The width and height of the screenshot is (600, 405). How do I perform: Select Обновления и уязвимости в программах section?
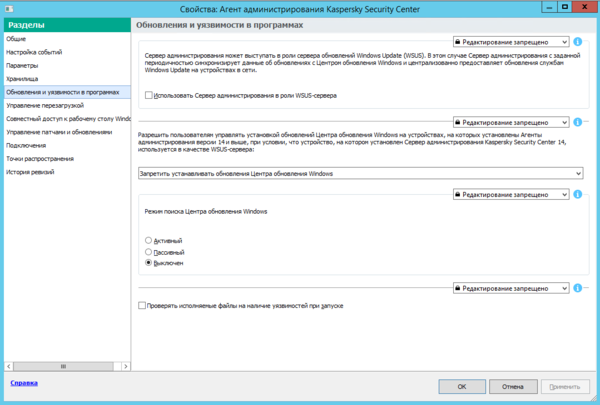(67, 92)
